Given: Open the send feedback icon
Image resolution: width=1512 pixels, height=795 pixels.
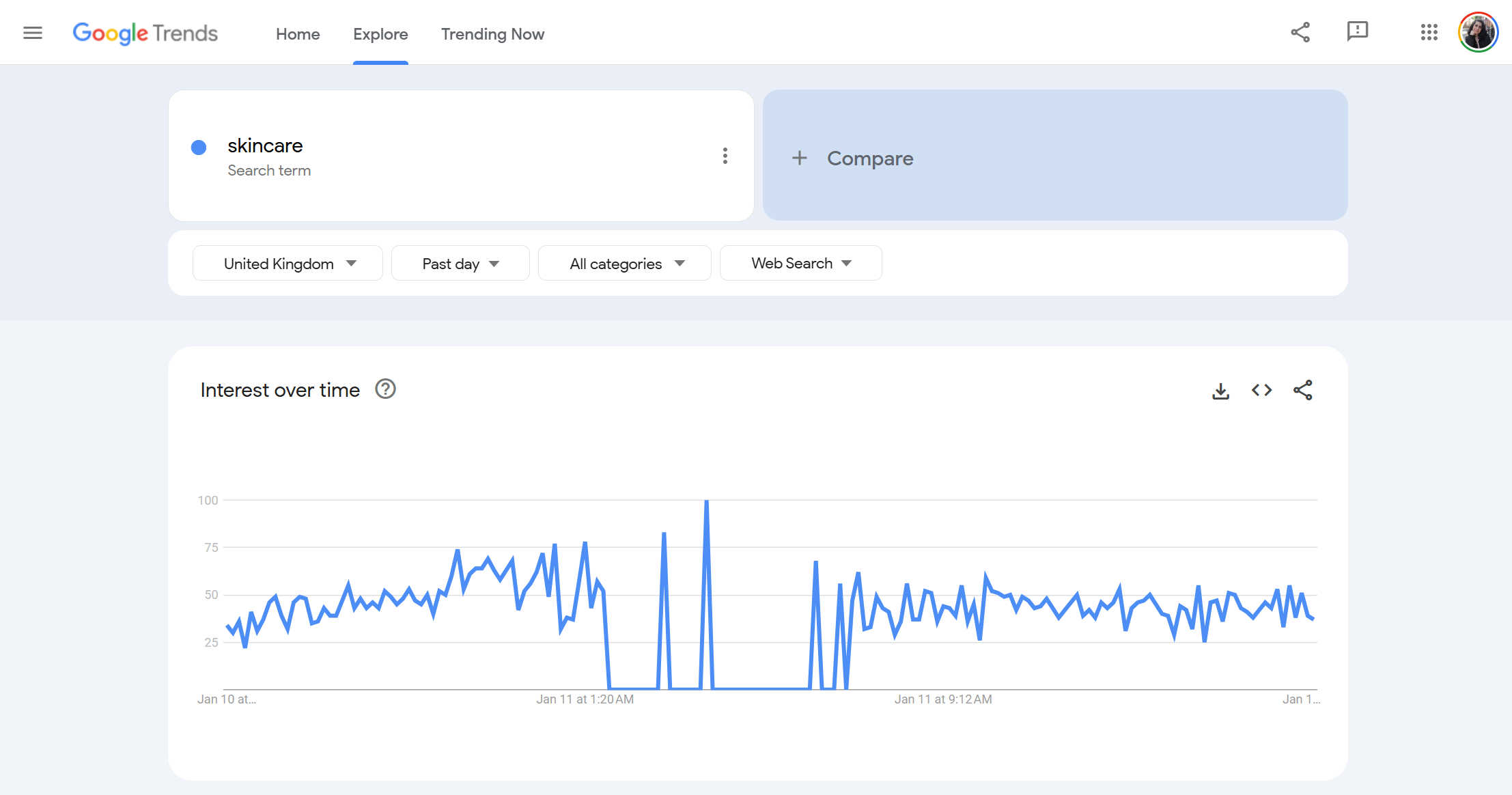Looking at the screenshot, I should [x=1357, y=31].
